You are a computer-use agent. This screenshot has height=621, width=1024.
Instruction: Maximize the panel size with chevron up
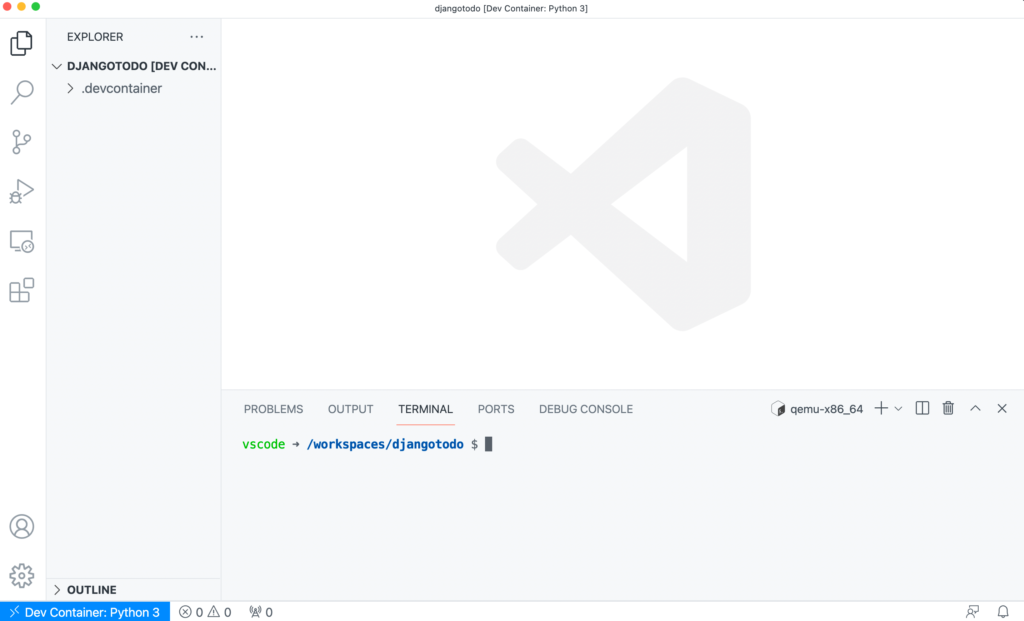tap(975, 408)
